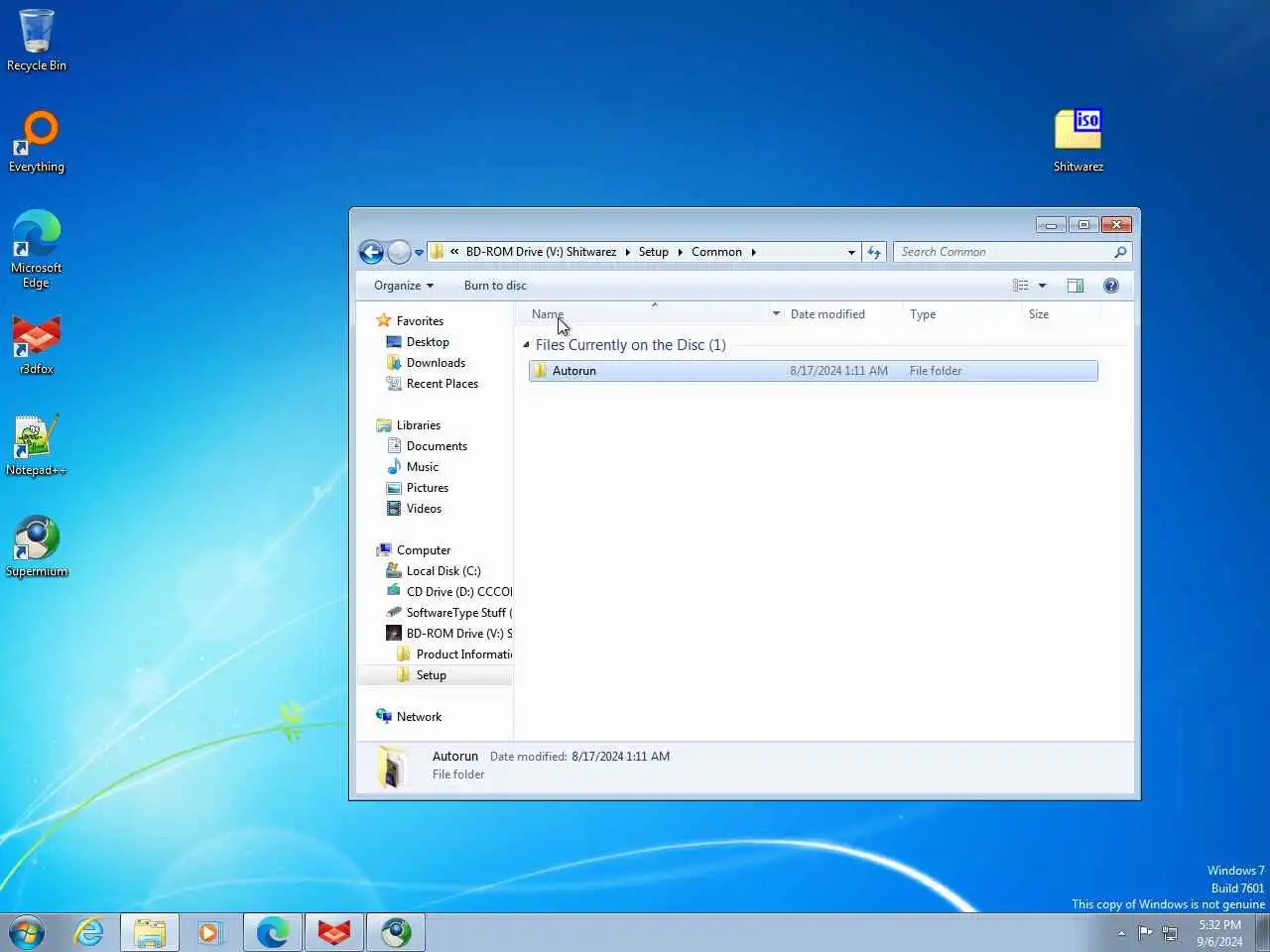Select the Setup folder in sidebar
Screen dimensions: 1270x952
431,675
